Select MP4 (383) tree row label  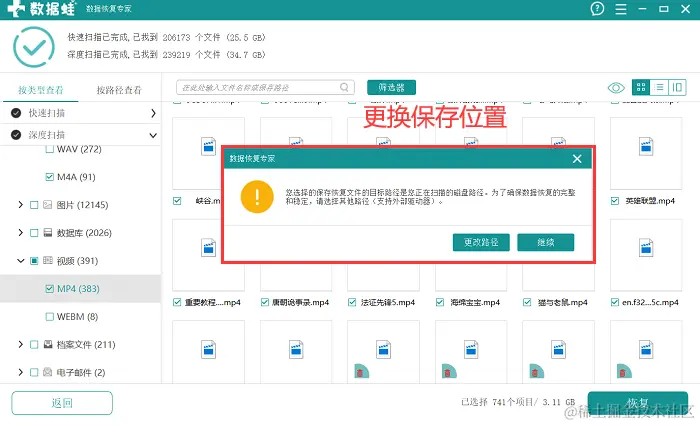pyautogui.click(x=78, y=289)
